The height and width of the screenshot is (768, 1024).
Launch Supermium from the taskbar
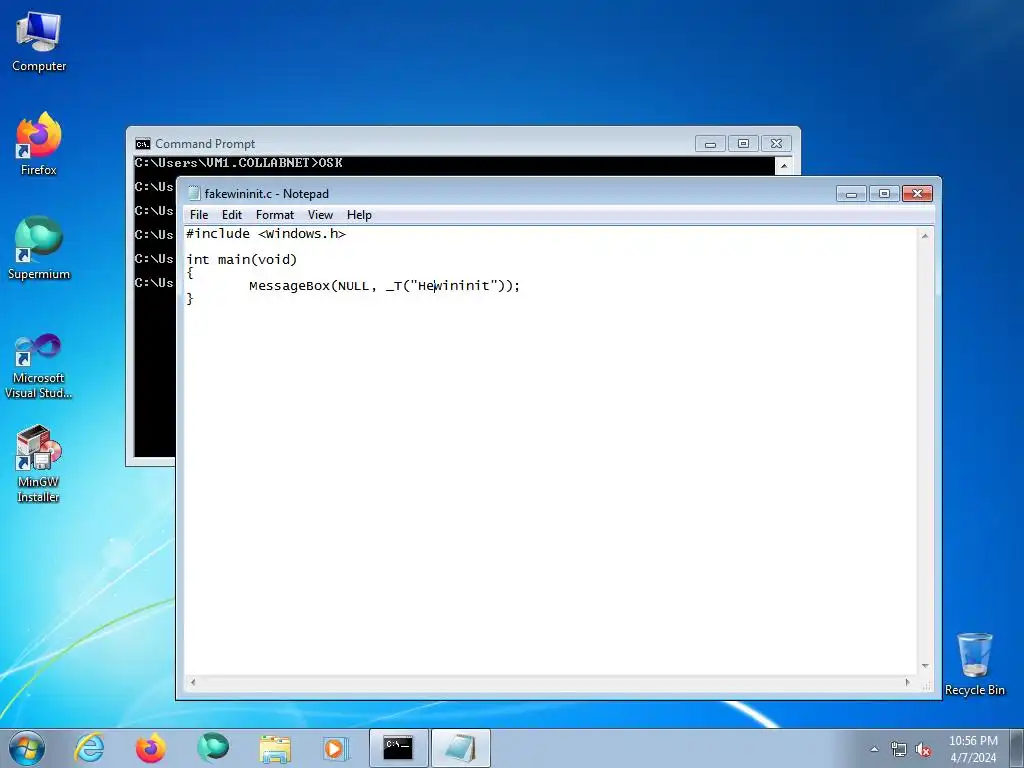click(213, 748)
